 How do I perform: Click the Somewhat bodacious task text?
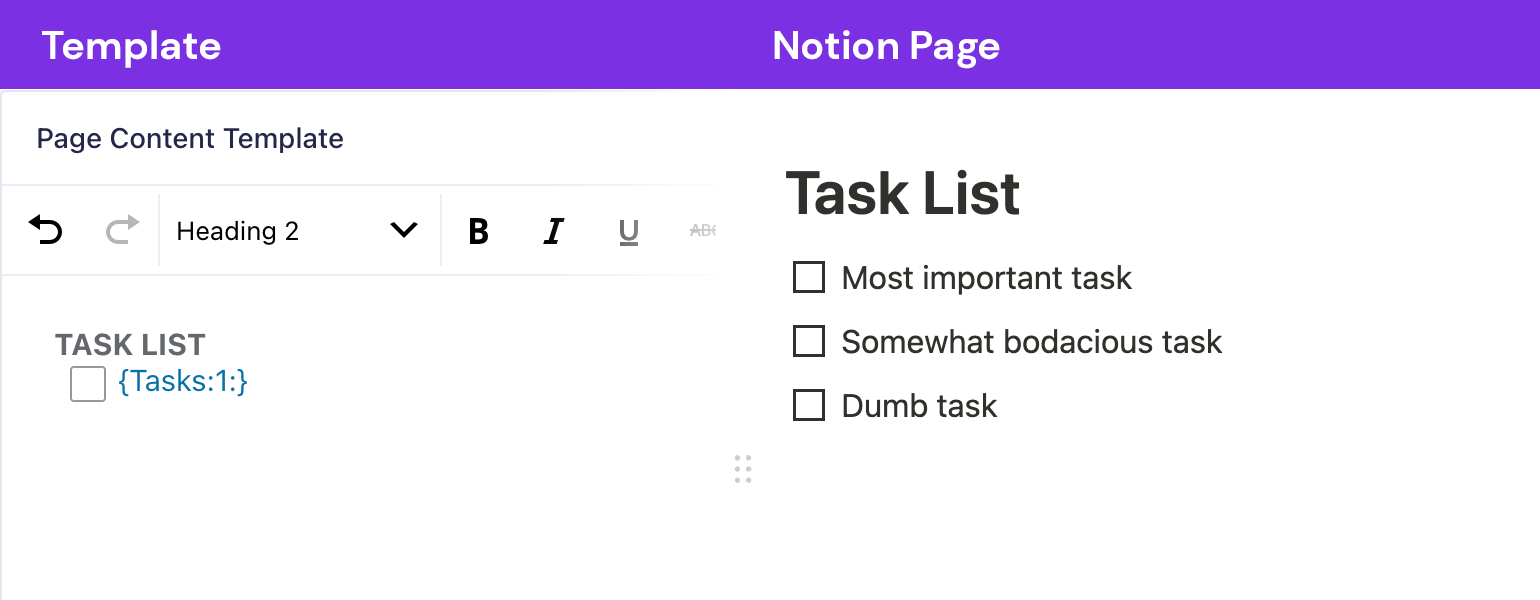pyautogui.click(x=1032, y=342)
